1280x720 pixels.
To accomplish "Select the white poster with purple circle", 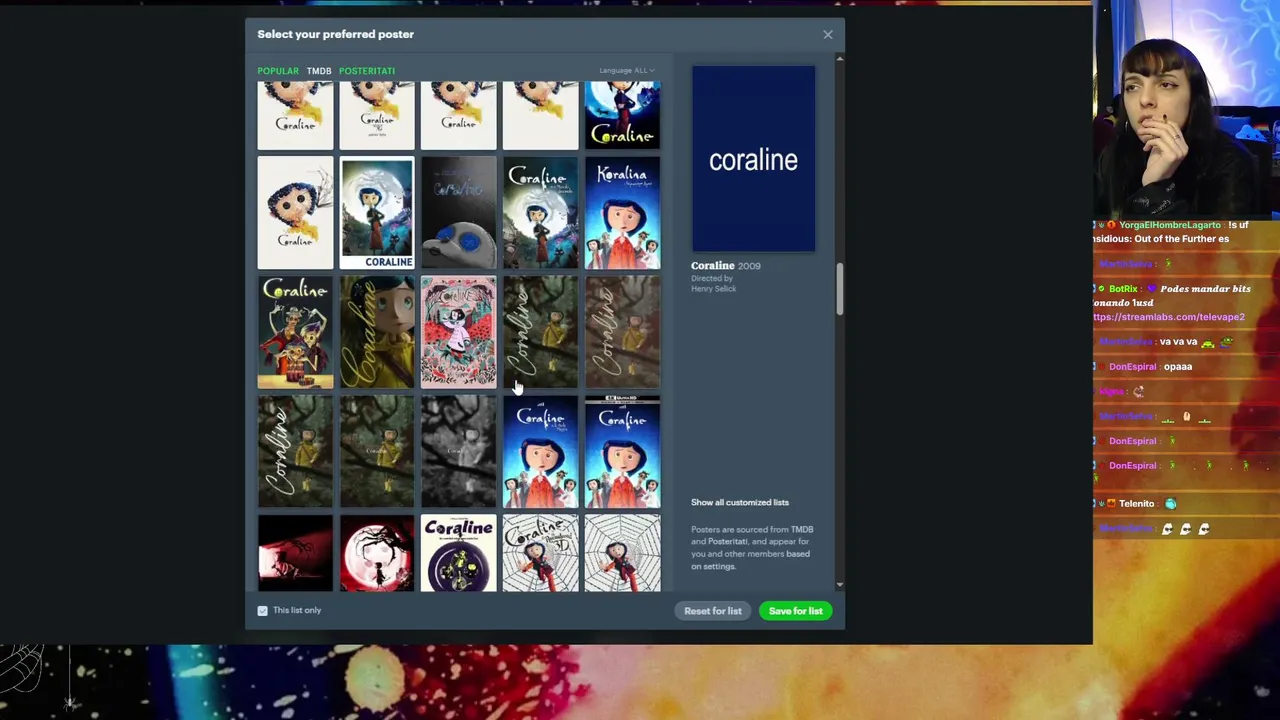I will pos(459,553).
